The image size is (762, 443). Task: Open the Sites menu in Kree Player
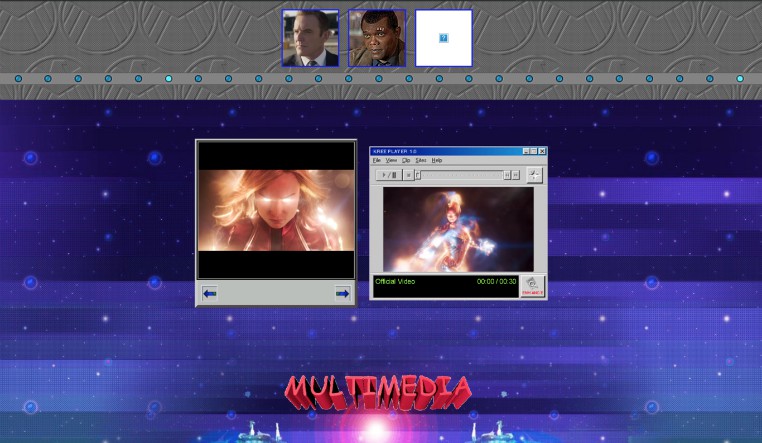pyautogui.click(x=421, y=160)
